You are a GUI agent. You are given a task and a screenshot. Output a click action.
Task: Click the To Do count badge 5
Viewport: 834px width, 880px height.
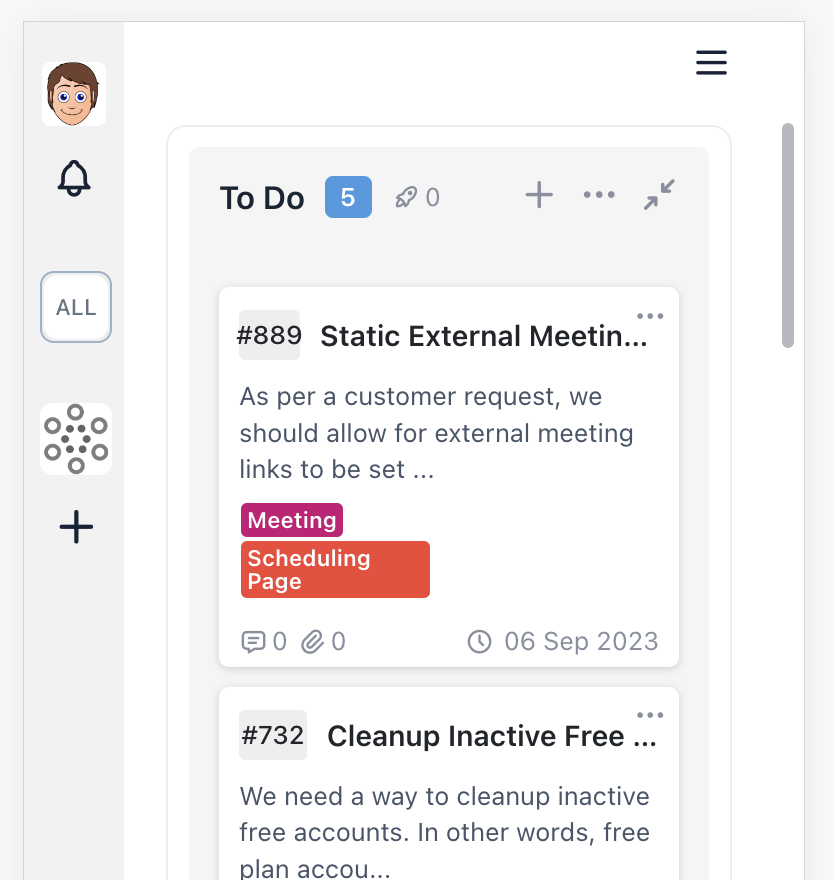point(348,197)
